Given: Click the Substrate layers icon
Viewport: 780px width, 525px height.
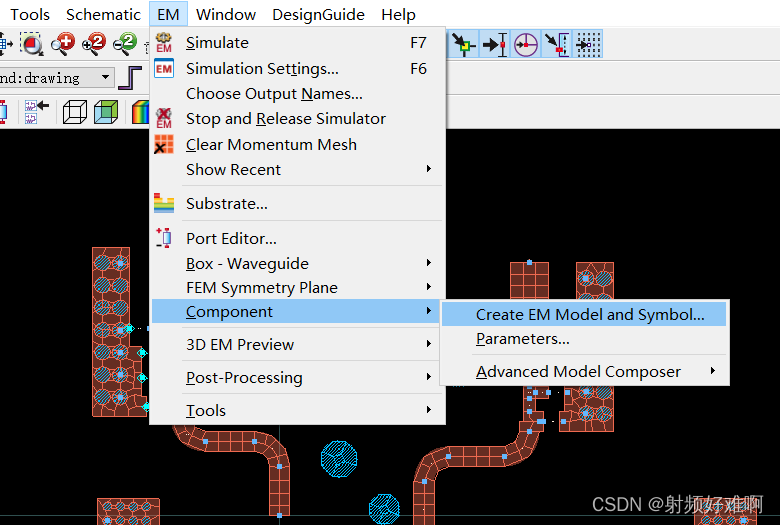Looking at the screenshot, I should [x=164, y=203].
